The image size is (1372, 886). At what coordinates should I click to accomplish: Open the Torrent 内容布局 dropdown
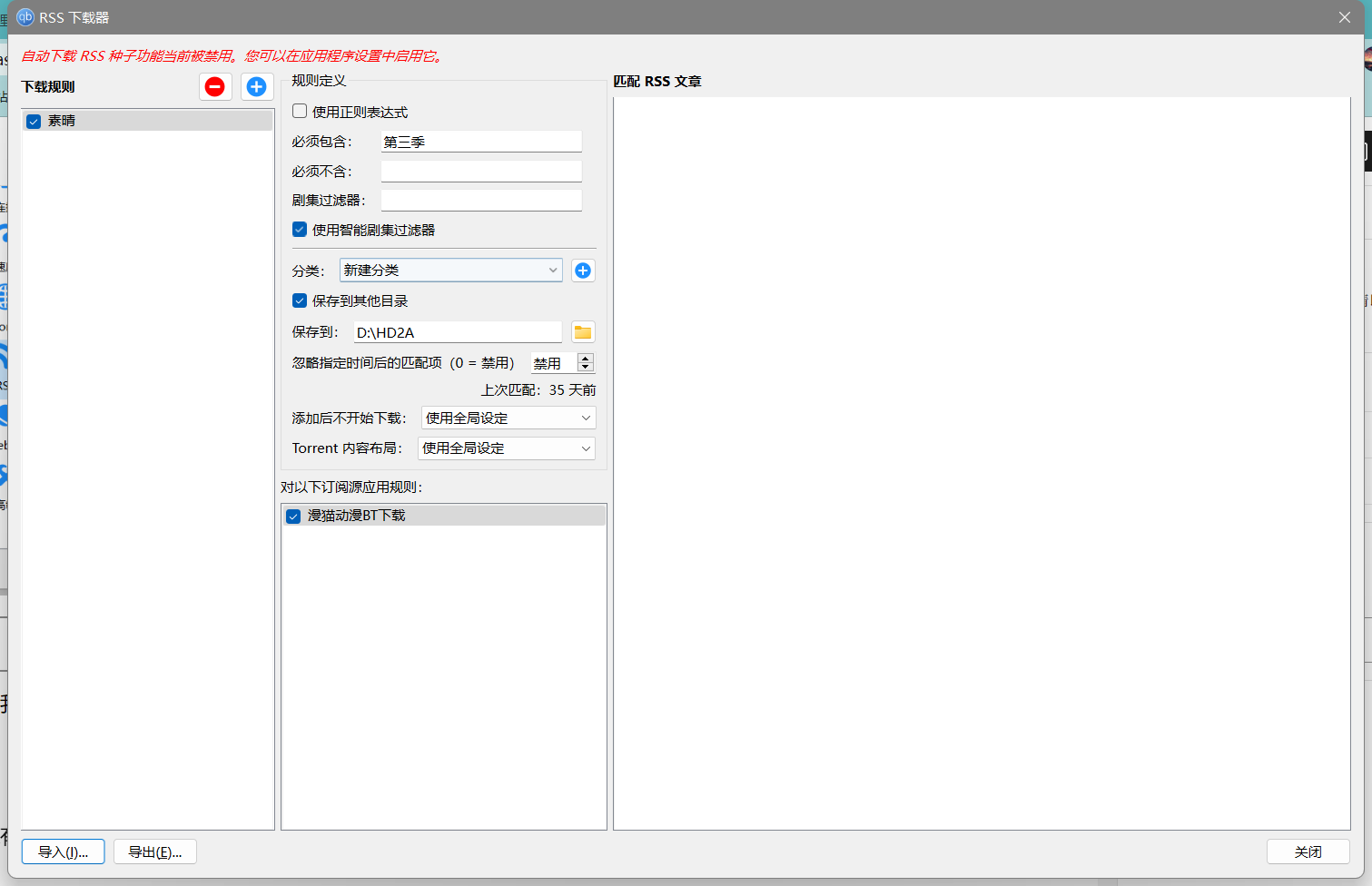tap(507, 448)
